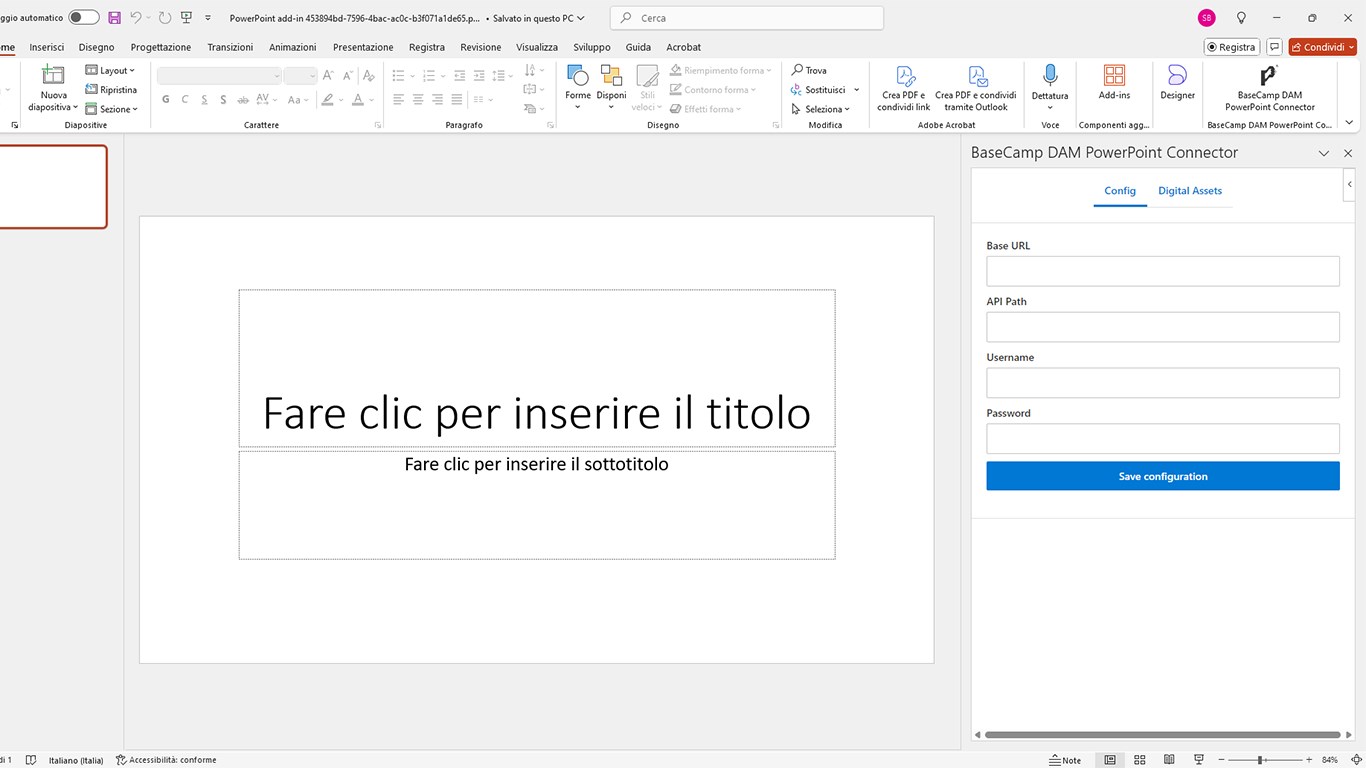Click the text highlight color button
Screen dimensions: 1366x768
click(327, 99)
